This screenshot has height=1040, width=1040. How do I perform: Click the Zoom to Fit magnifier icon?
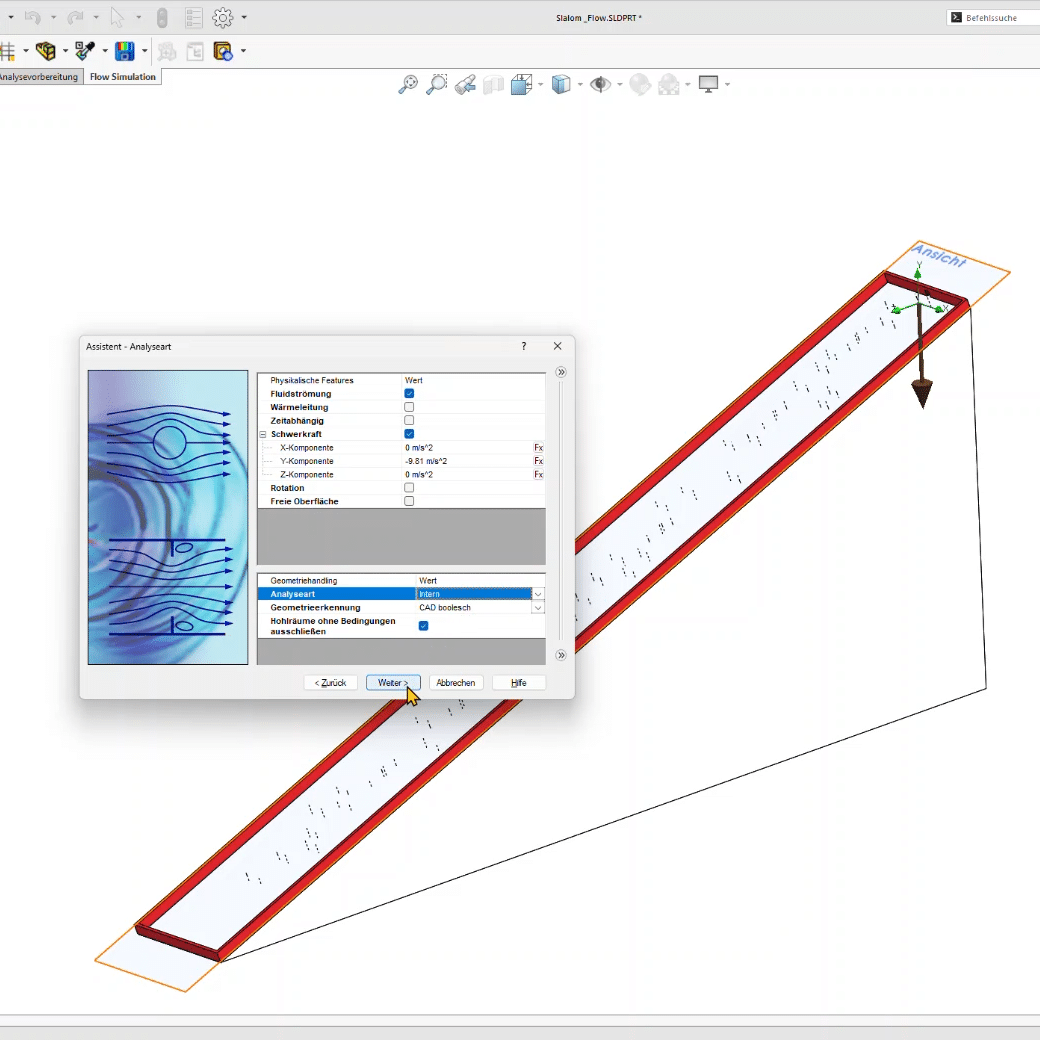pos(408,85)
